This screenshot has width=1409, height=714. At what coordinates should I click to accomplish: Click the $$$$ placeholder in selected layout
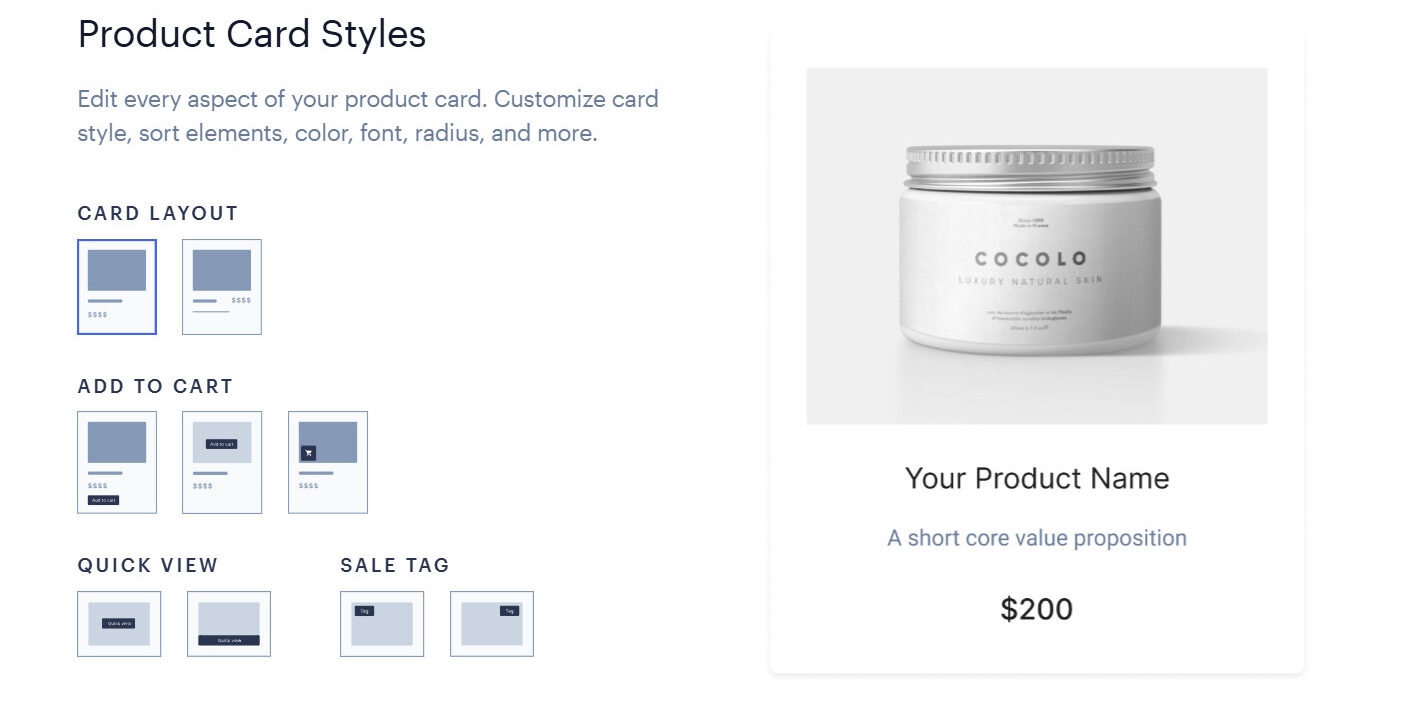pyautogui.click(x=95, y=314)
